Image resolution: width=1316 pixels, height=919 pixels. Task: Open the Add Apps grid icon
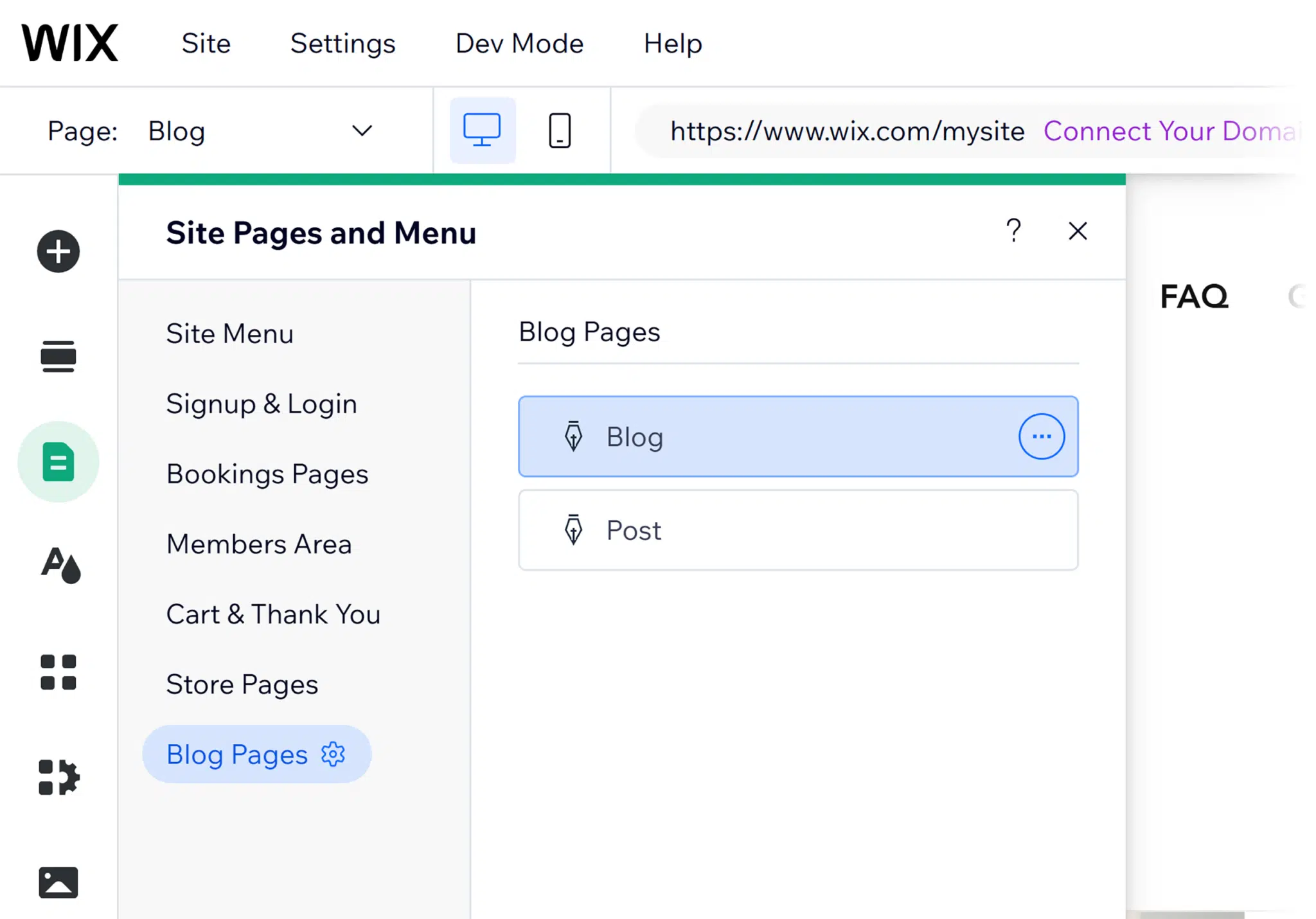coord(58,672)
